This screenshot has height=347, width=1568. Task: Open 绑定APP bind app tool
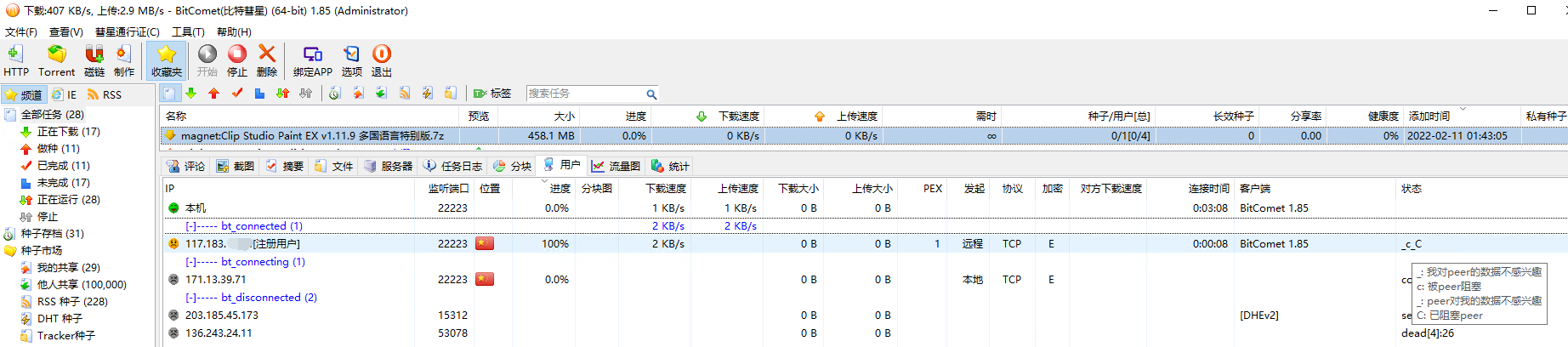click(x=313, y=61)
